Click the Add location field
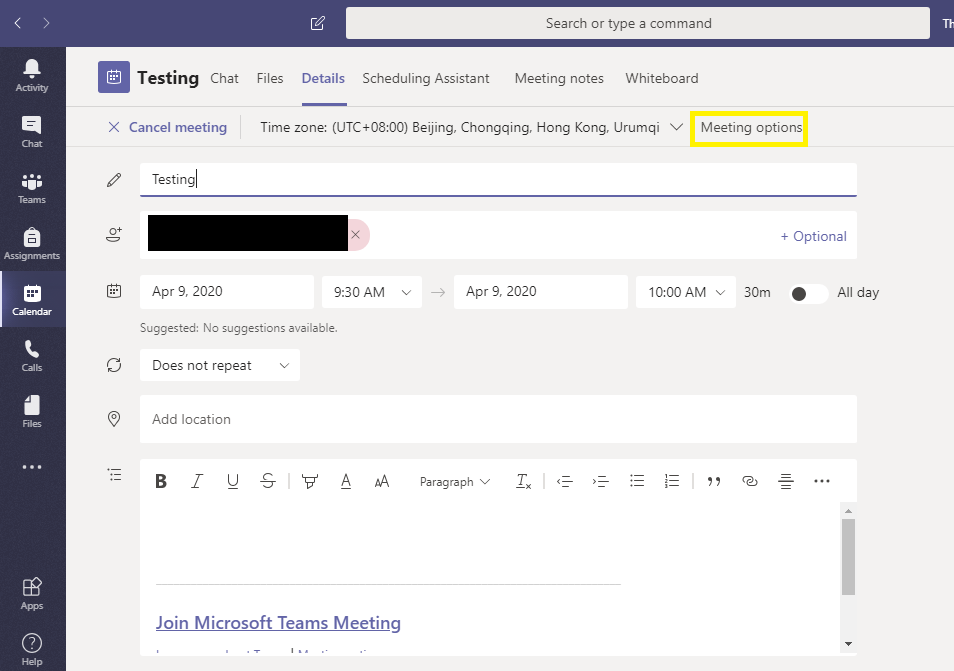The width and height of the screenshot is (954, 671). click(498, 419)
